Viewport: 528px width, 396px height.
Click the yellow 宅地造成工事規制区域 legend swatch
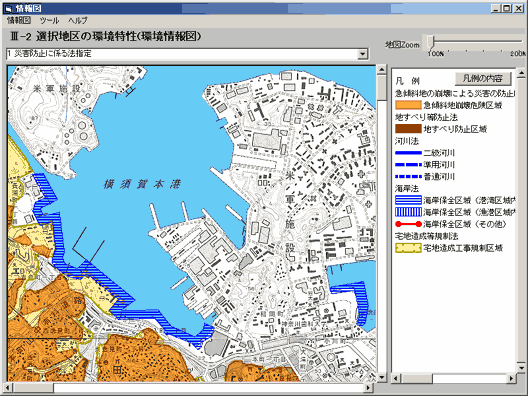pyautogui.click(x=408, y=248)
